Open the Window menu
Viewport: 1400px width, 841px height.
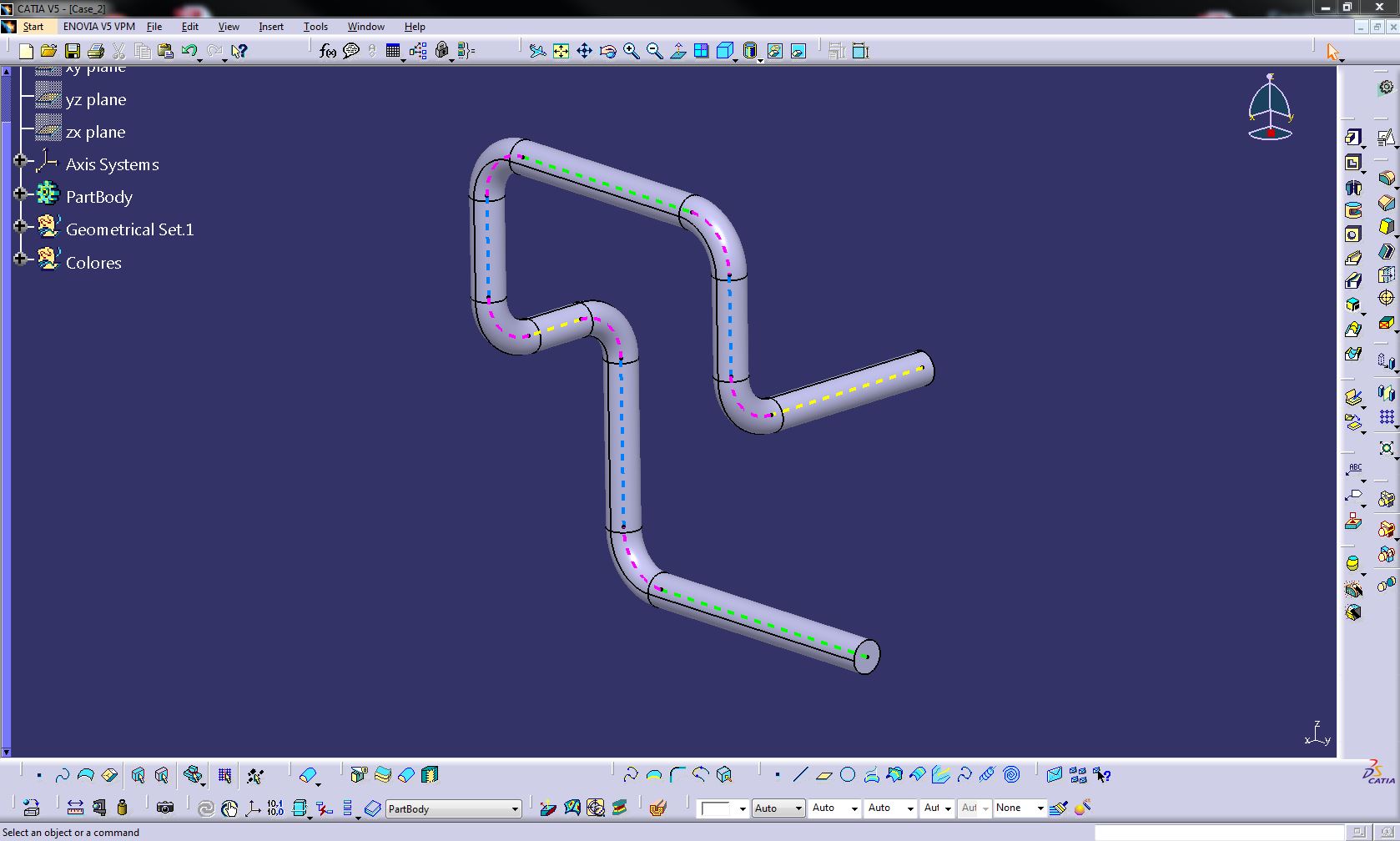point(366,27)
